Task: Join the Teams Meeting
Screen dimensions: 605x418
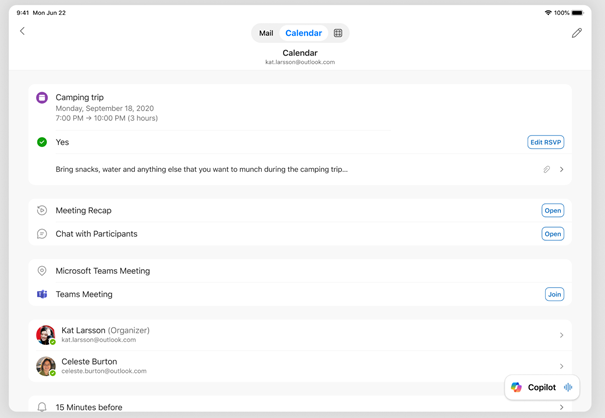Action: point(554,295)
